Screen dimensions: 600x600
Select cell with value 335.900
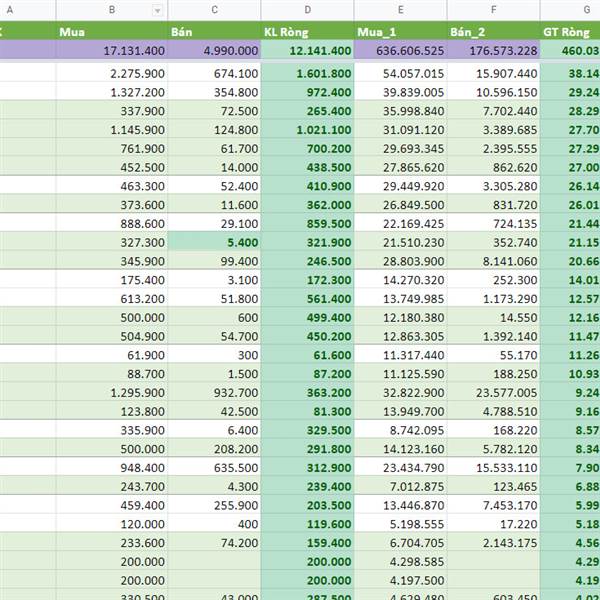click(x=112, y=430)
